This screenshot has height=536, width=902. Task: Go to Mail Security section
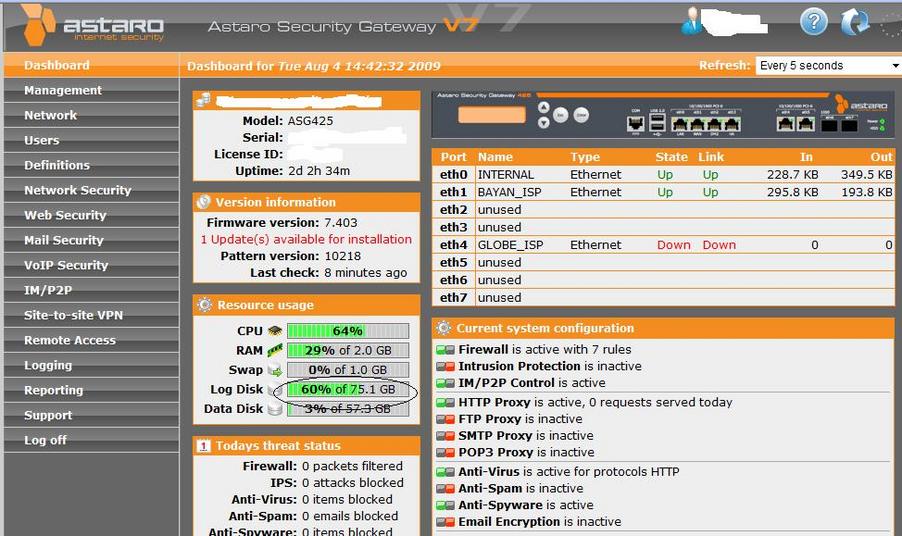91,240
